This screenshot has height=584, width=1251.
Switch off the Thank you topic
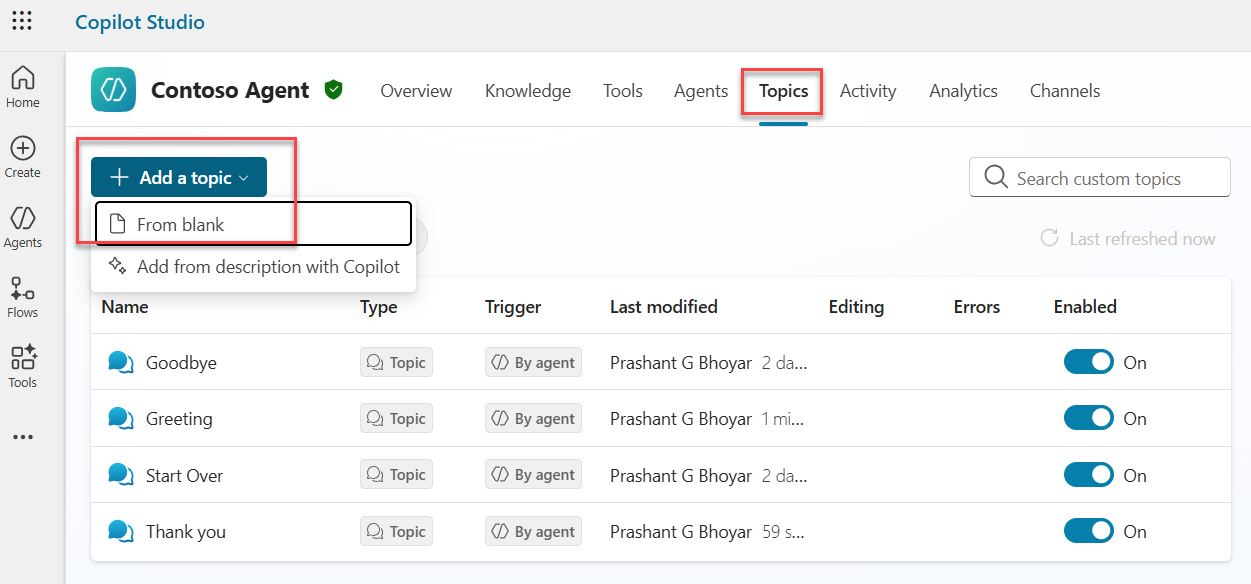pyautogui.click(x=1088, y=531)
